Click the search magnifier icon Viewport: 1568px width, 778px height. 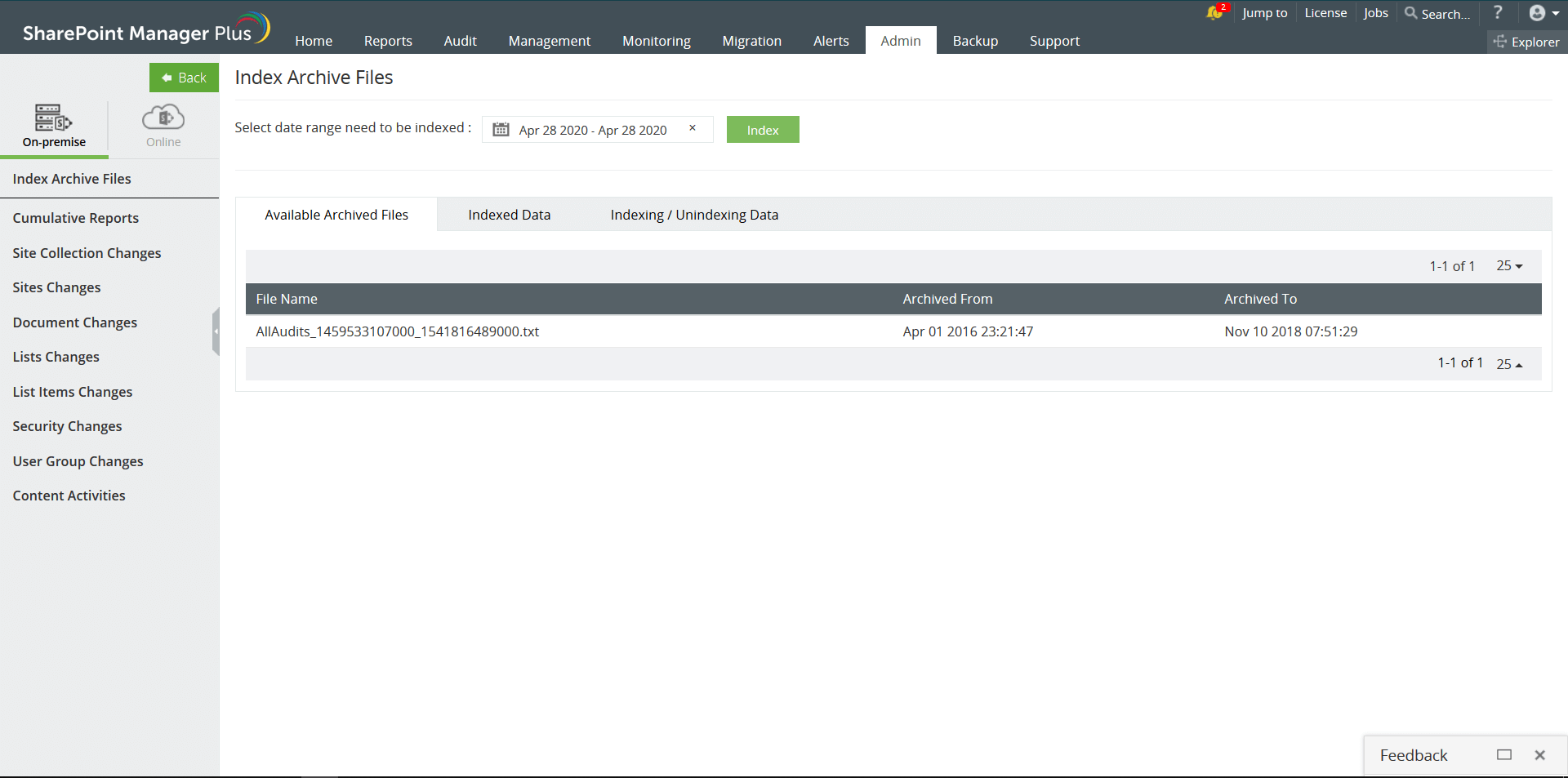tap(1410, 13)
